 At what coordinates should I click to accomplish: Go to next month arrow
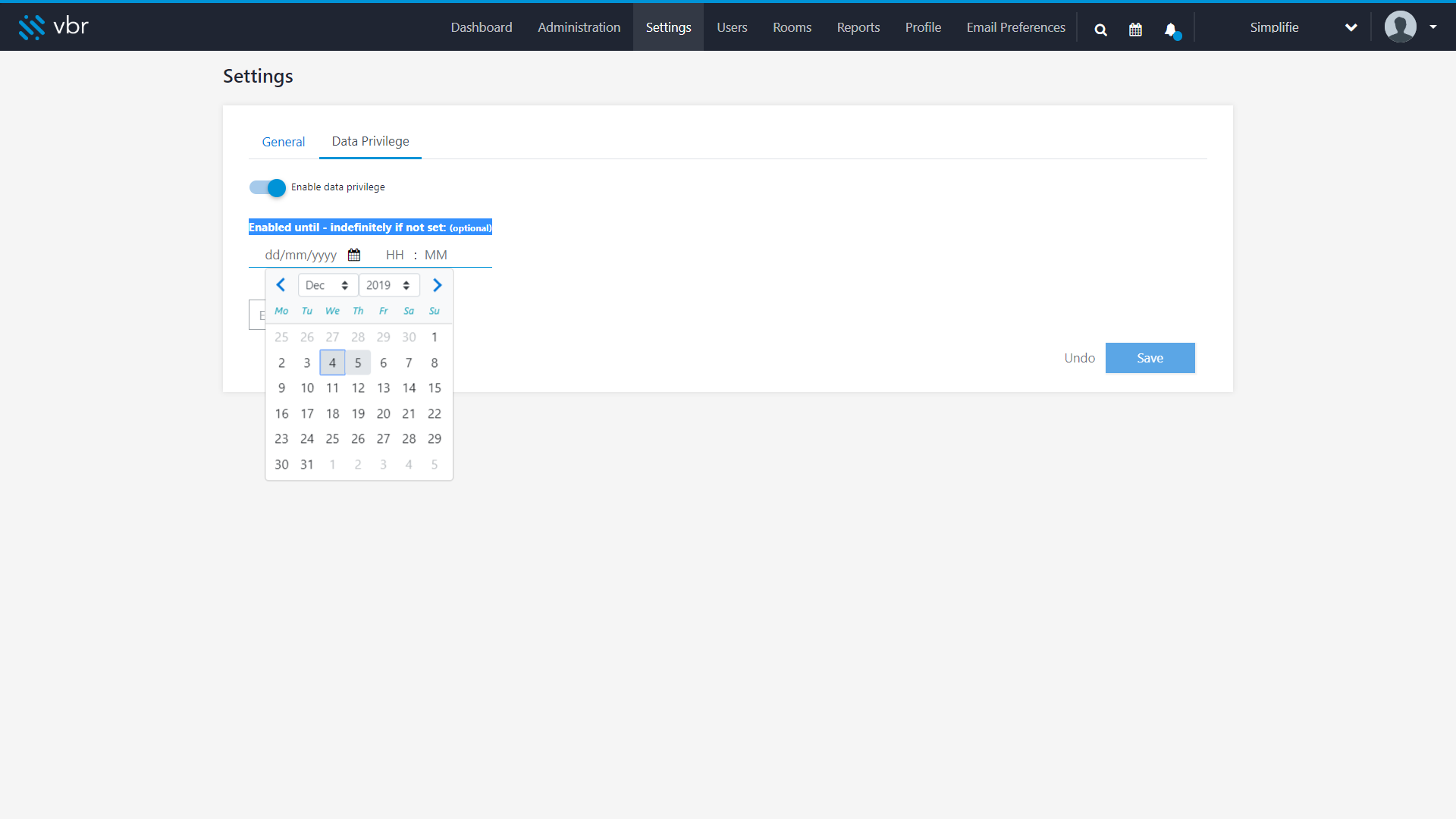coord(438,285)
